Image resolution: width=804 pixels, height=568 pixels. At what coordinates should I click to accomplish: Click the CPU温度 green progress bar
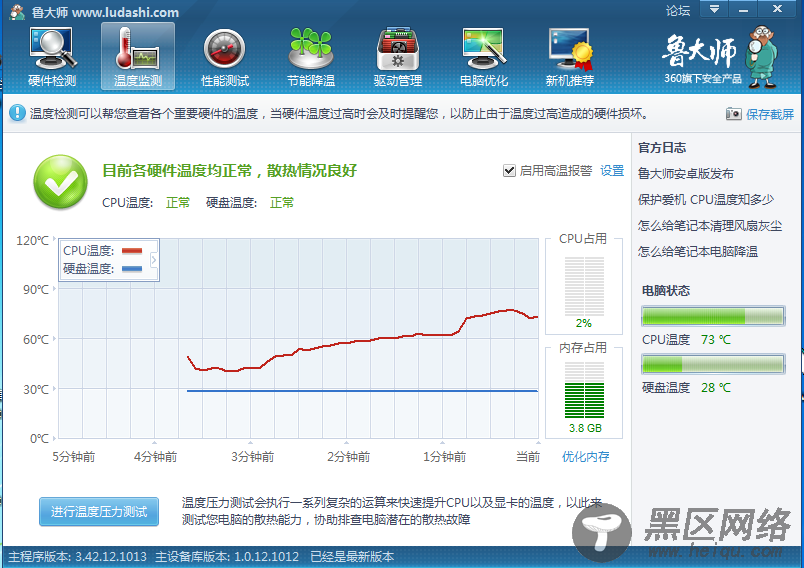(x=713, y=316)
